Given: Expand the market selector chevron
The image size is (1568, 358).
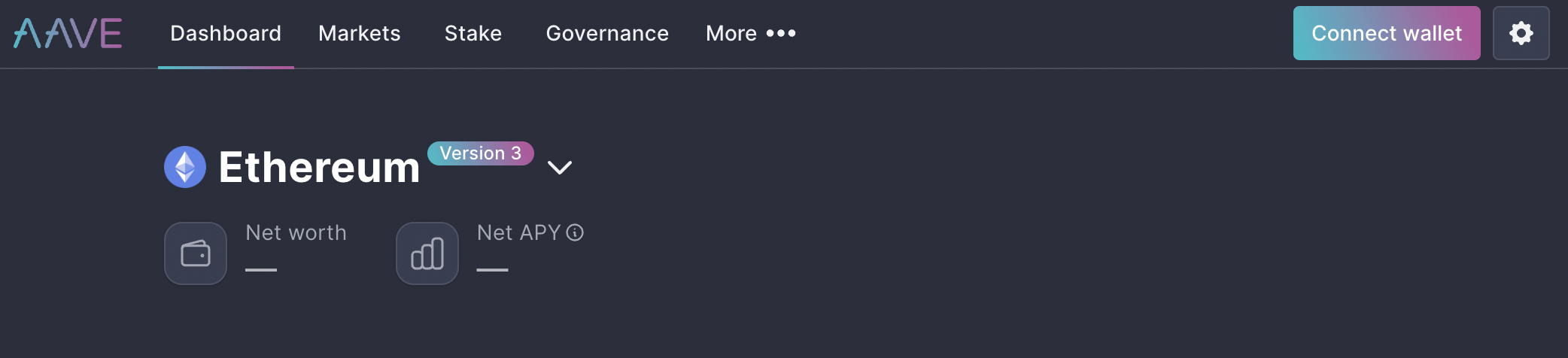Looking at the screenshot, I should click(x=560, y=168).
